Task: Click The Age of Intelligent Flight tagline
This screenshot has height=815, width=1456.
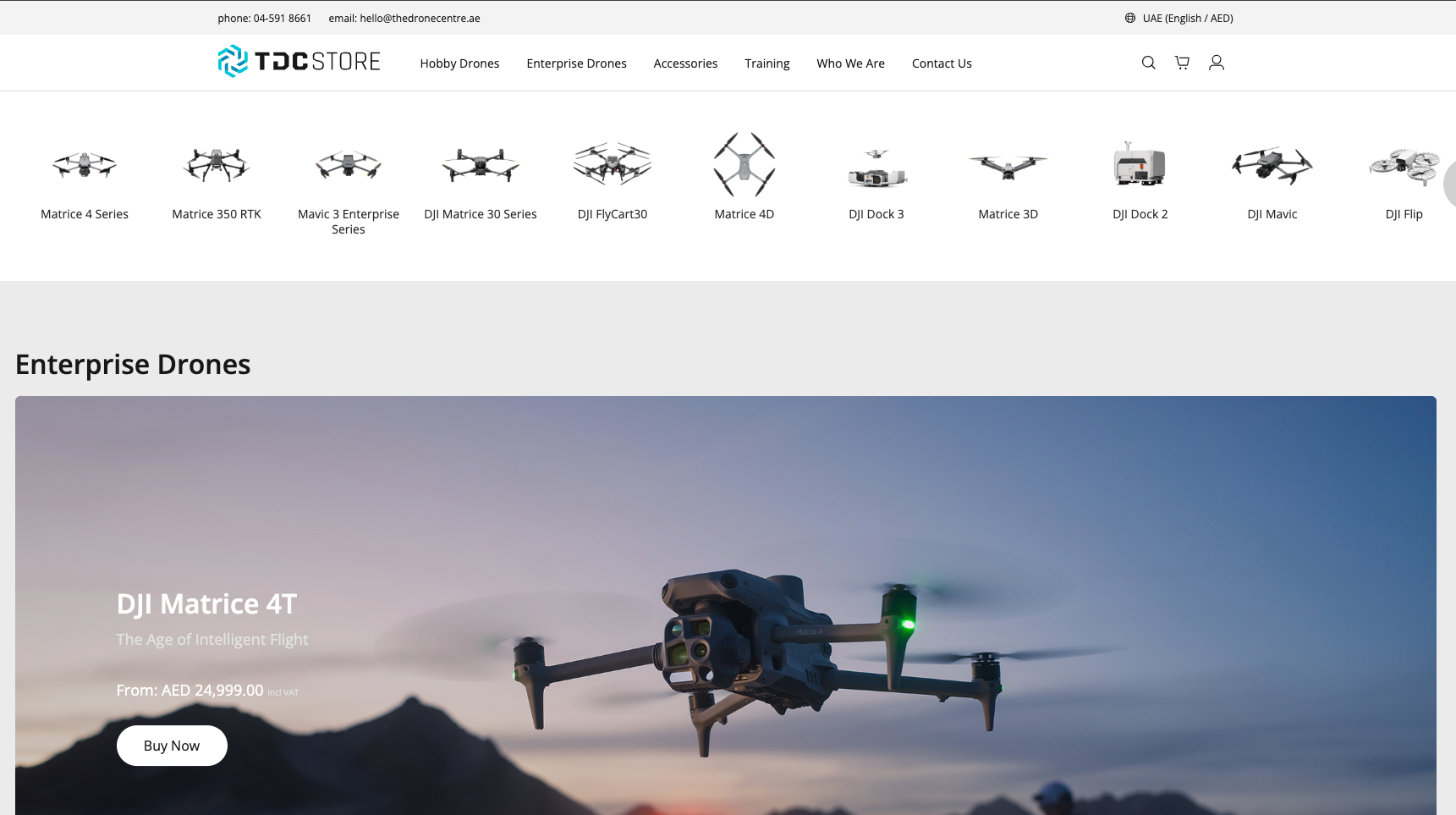Action: click(212, 640)
